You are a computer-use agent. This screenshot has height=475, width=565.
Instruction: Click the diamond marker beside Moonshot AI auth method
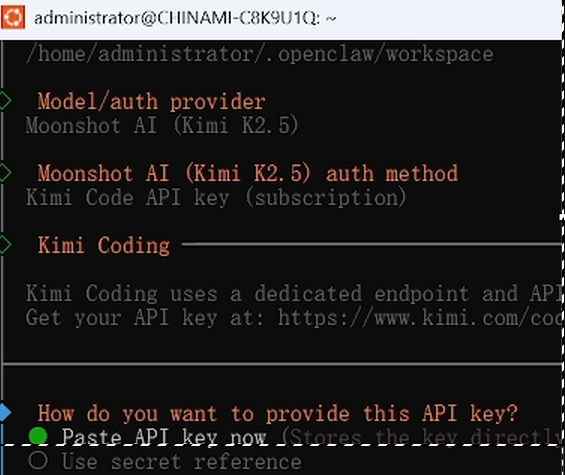(x=5, y=173)
